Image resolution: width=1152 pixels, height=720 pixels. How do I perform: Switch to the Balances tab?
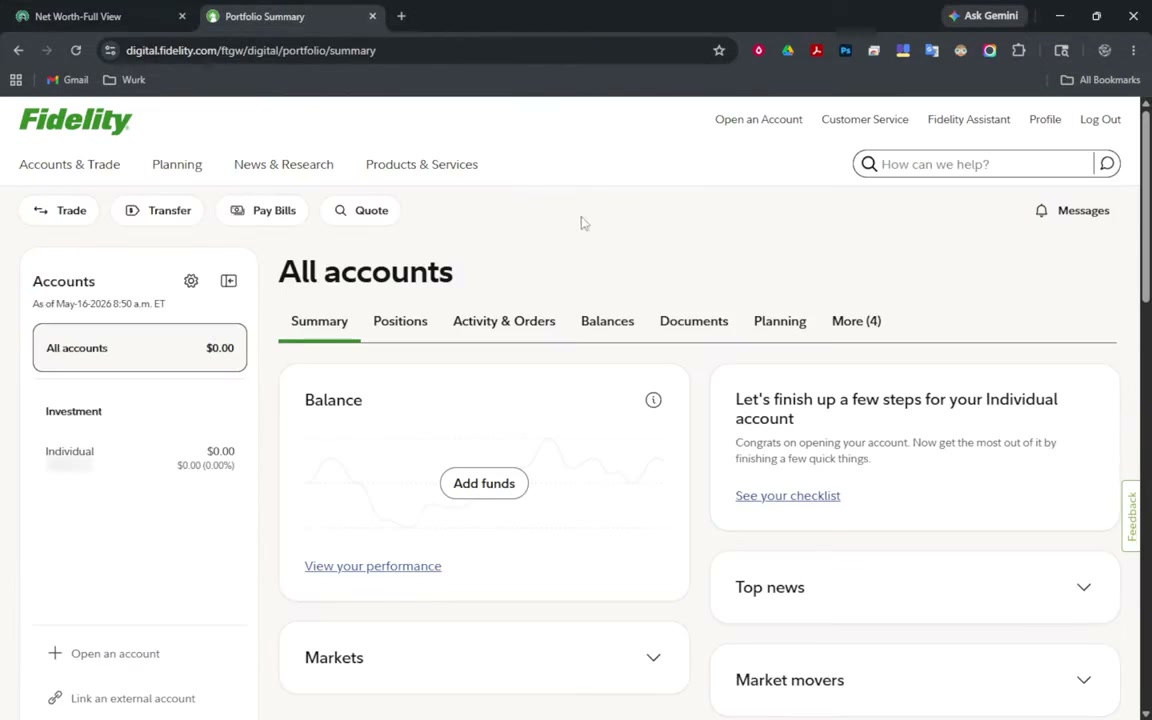coord(608,321)
